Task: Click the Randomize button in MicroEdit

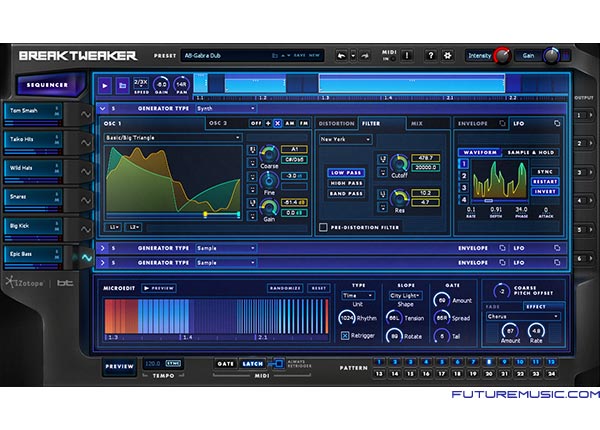Action: coord(285,288)
